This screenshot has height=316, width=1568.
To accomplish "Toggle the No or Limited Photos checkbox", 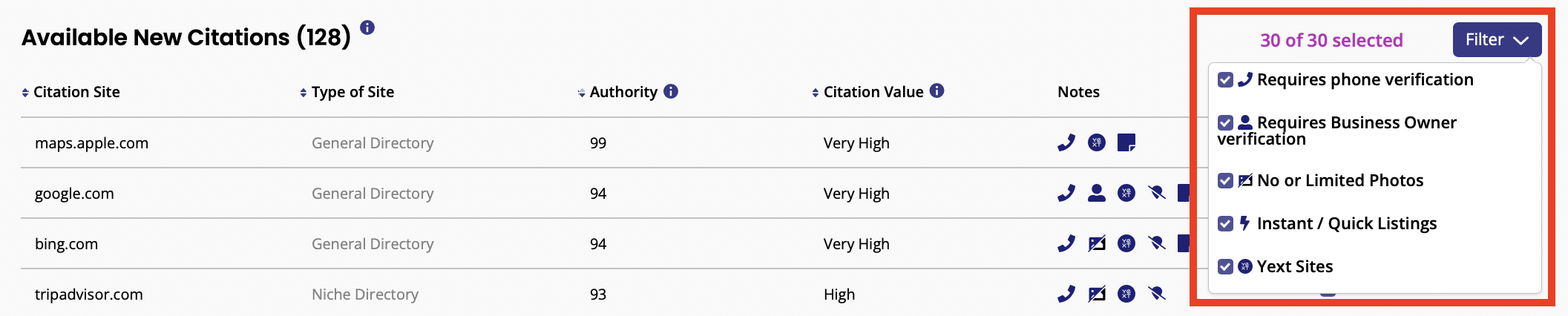I will (x=1226, y=181).
